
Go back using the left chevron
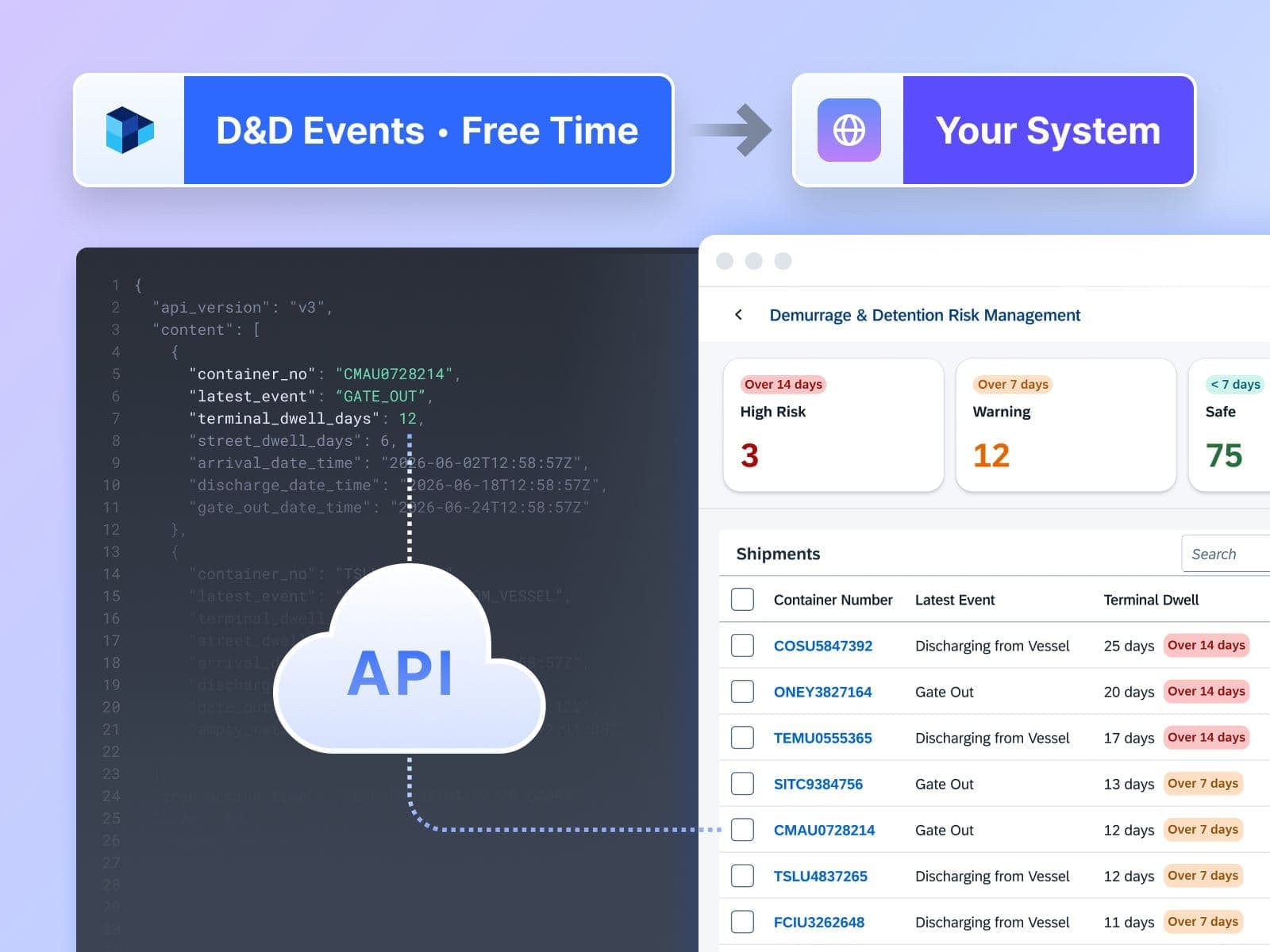(739, 315)
